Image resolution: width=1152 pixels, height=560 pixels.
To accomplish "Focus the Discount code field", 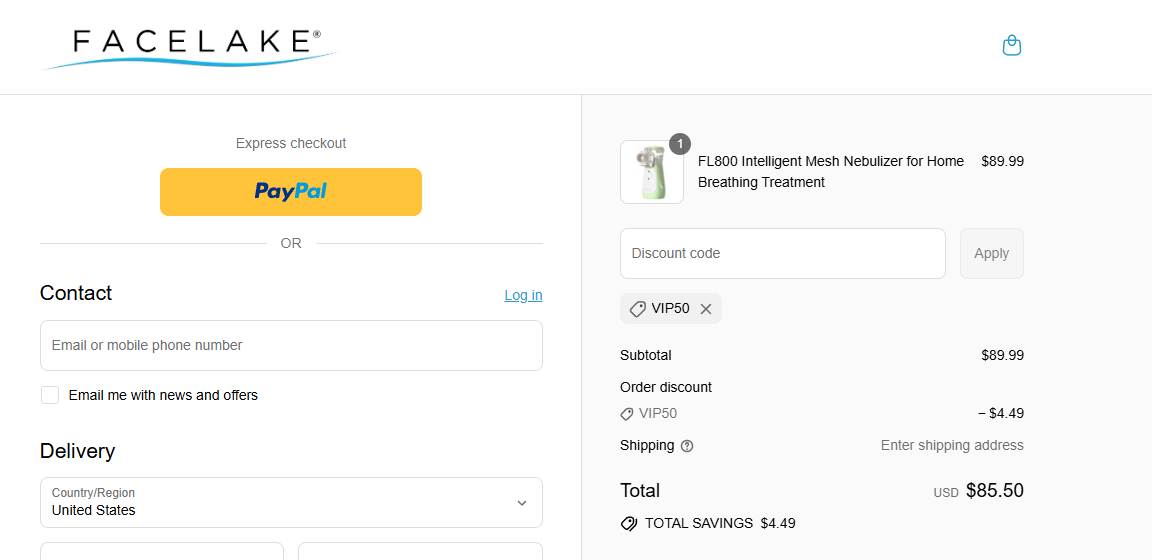I will 782,254.
